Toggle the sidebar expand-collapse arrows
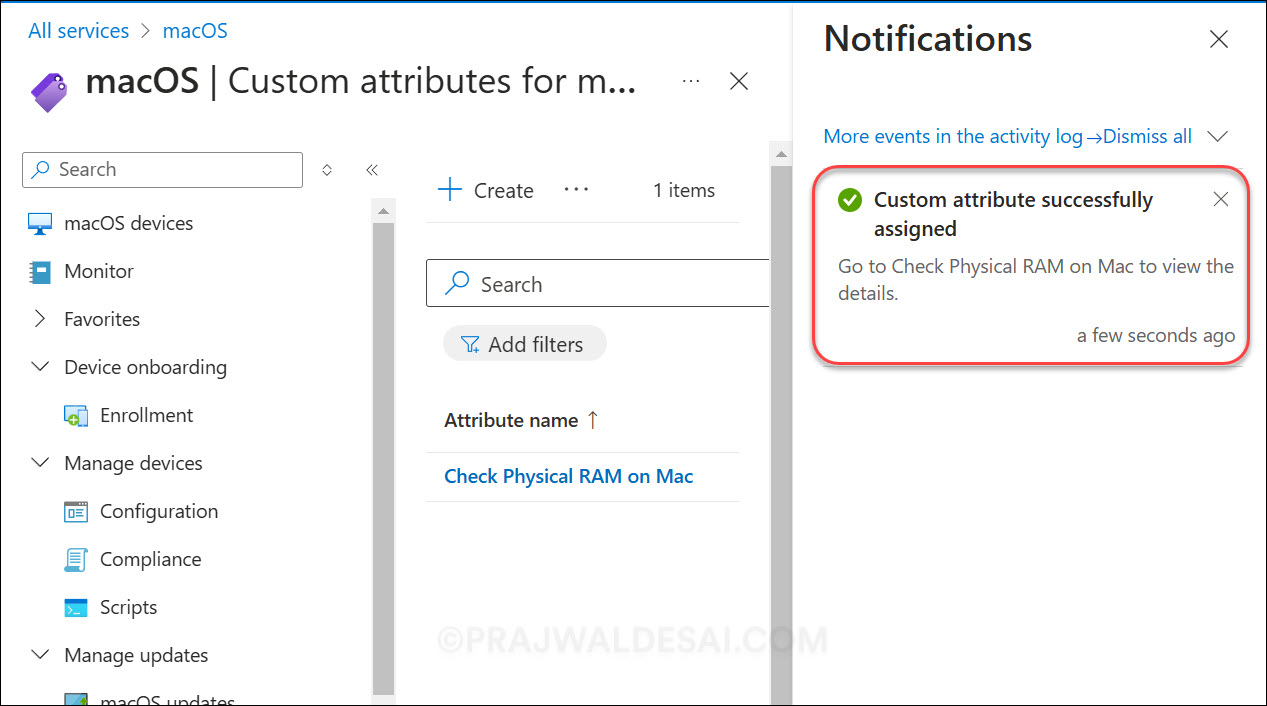The height and width of the screenshot is (706, 1267). pos(327,170)
